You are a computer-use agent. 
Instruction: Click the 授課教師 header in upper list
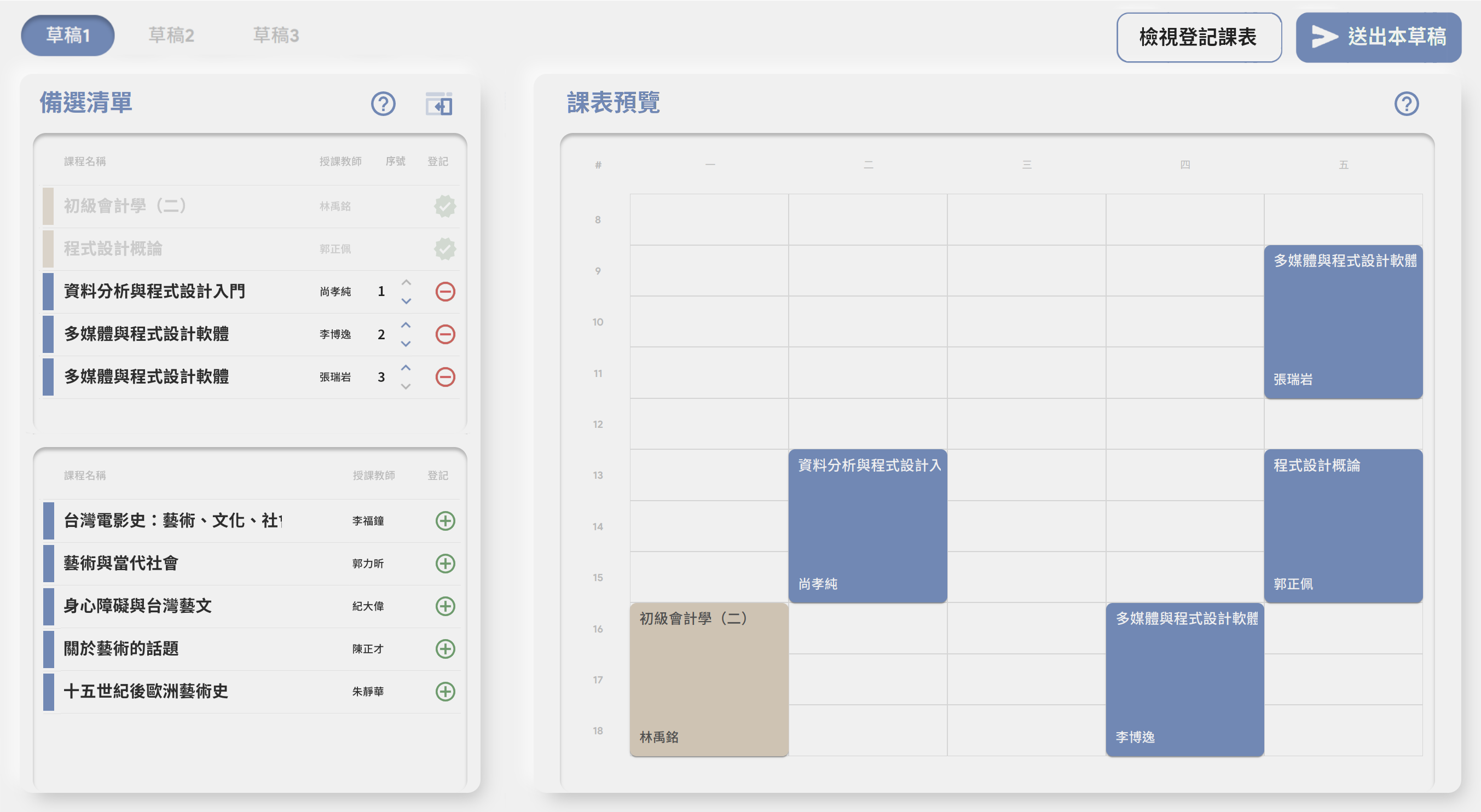(340, 161)
